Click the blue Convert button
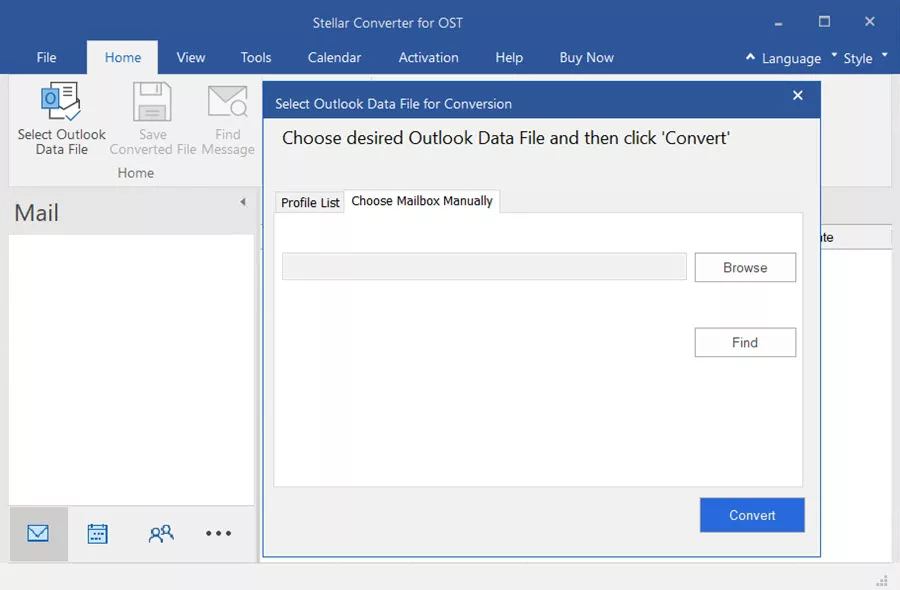Screen dimensions: 900x590 pos(752,515)
